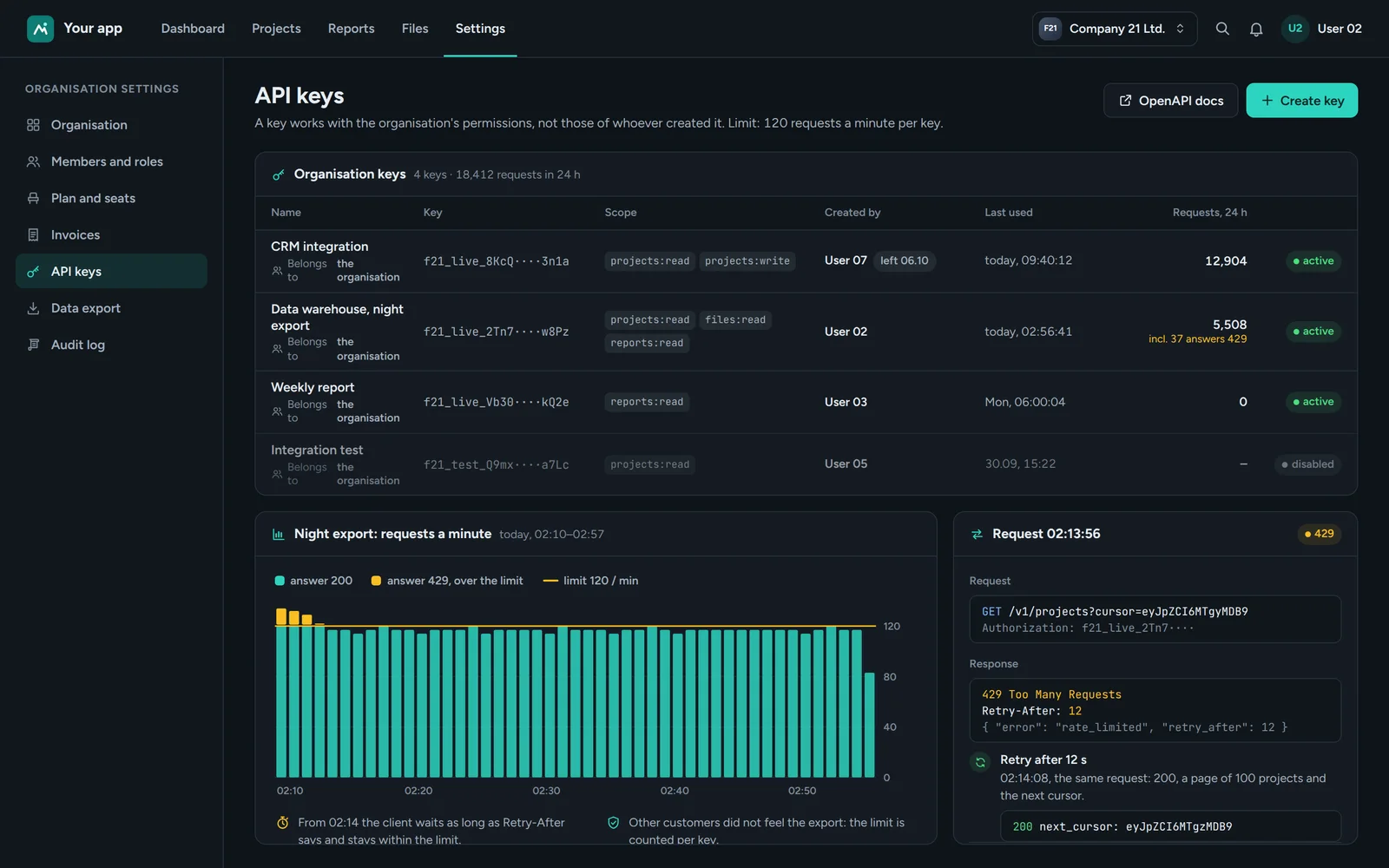Switch to the Reports tab

[352, 29]
